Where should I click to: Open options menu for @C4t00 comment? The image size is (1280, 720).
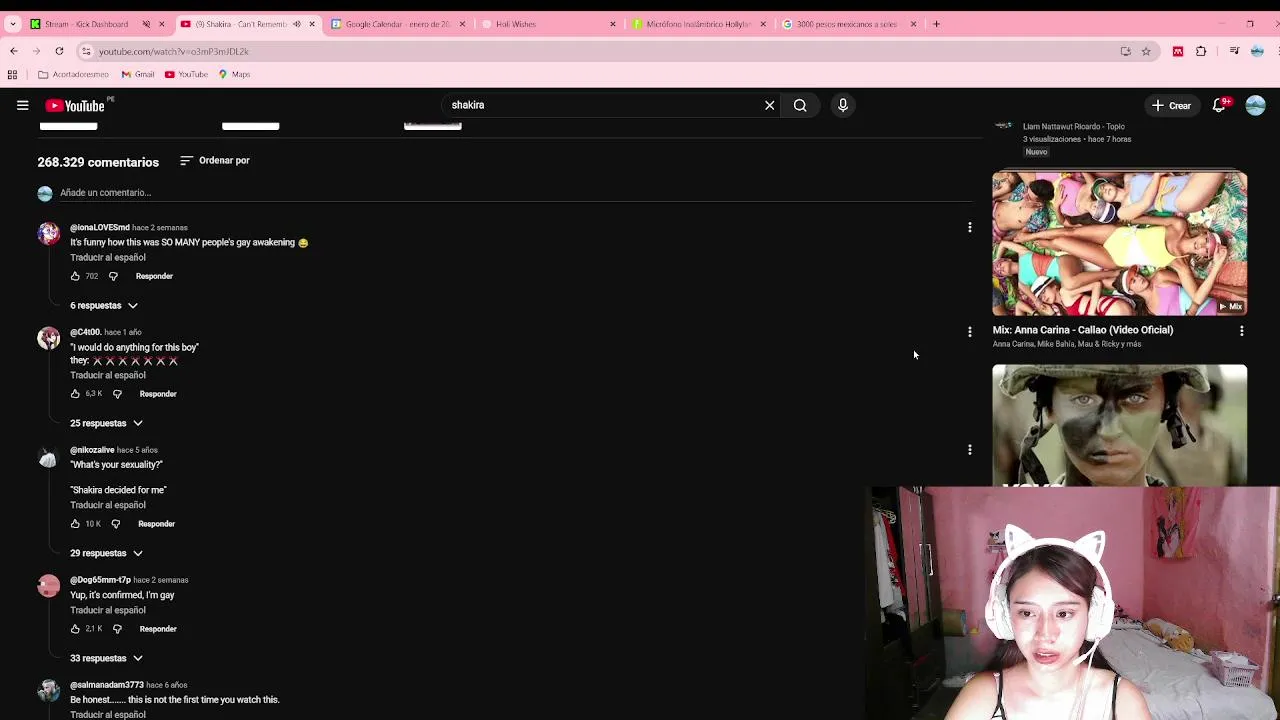click(969, 332)
